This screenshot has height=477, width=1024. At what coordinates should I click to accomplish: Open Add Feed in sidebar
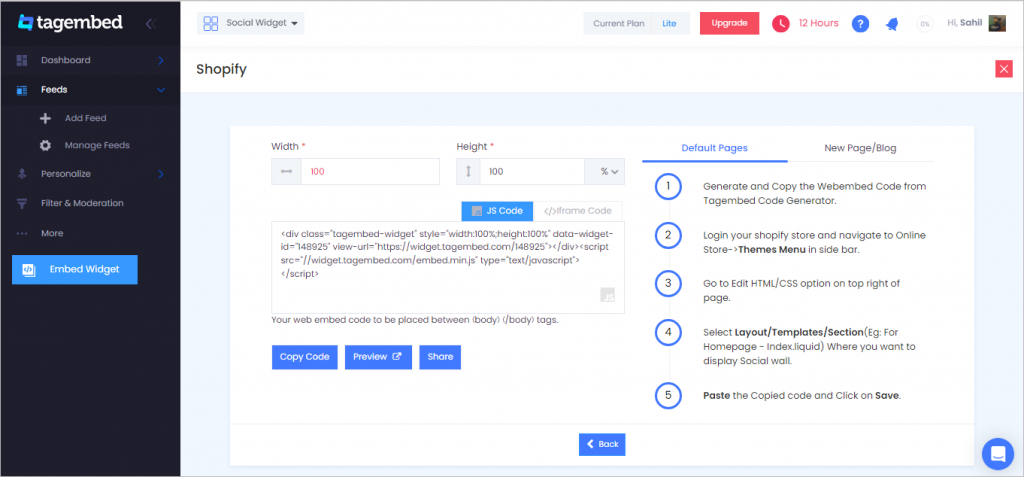pos(86,118)
